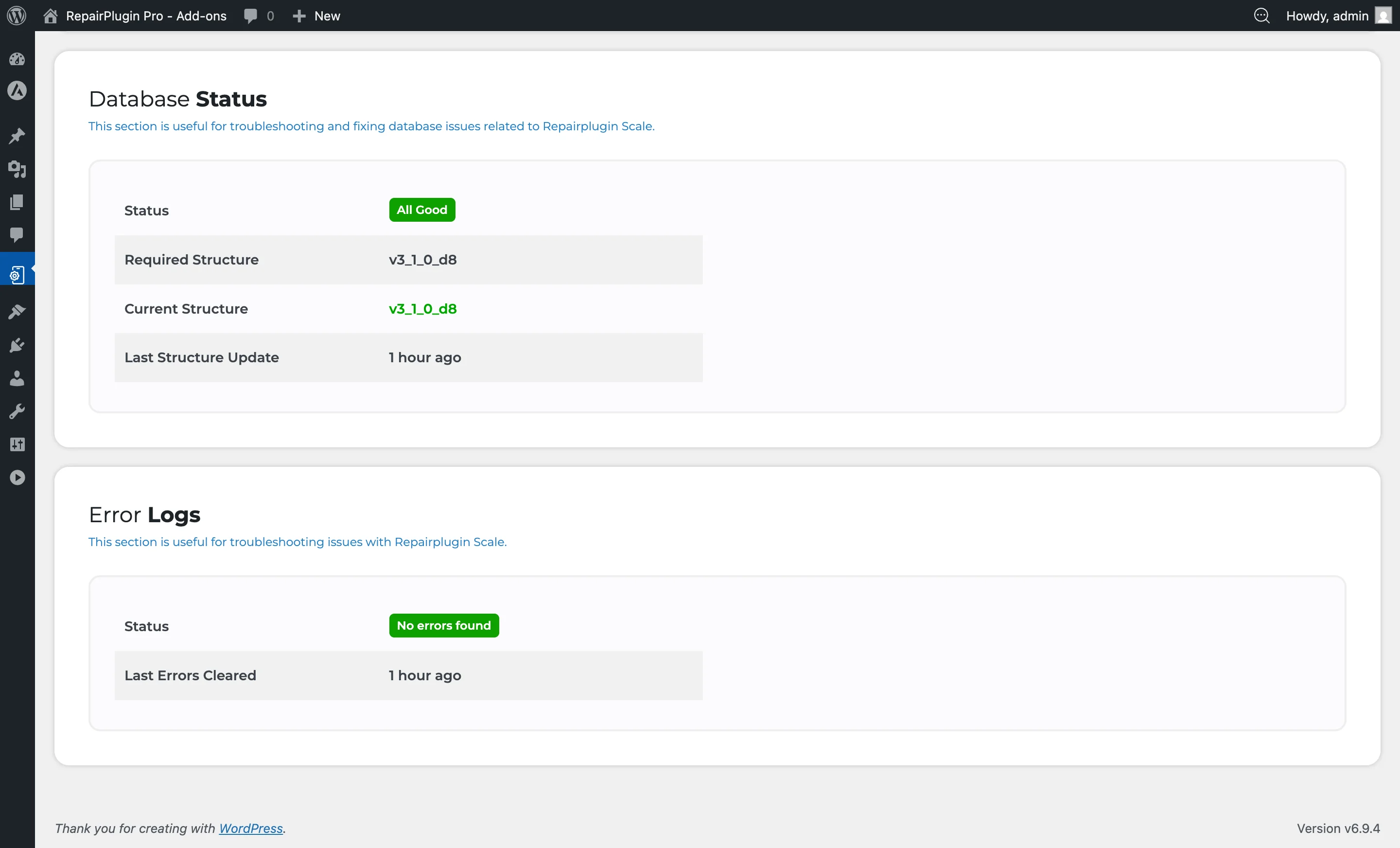
Task: Open the admin bar search icon
Action: [1262, 16]
